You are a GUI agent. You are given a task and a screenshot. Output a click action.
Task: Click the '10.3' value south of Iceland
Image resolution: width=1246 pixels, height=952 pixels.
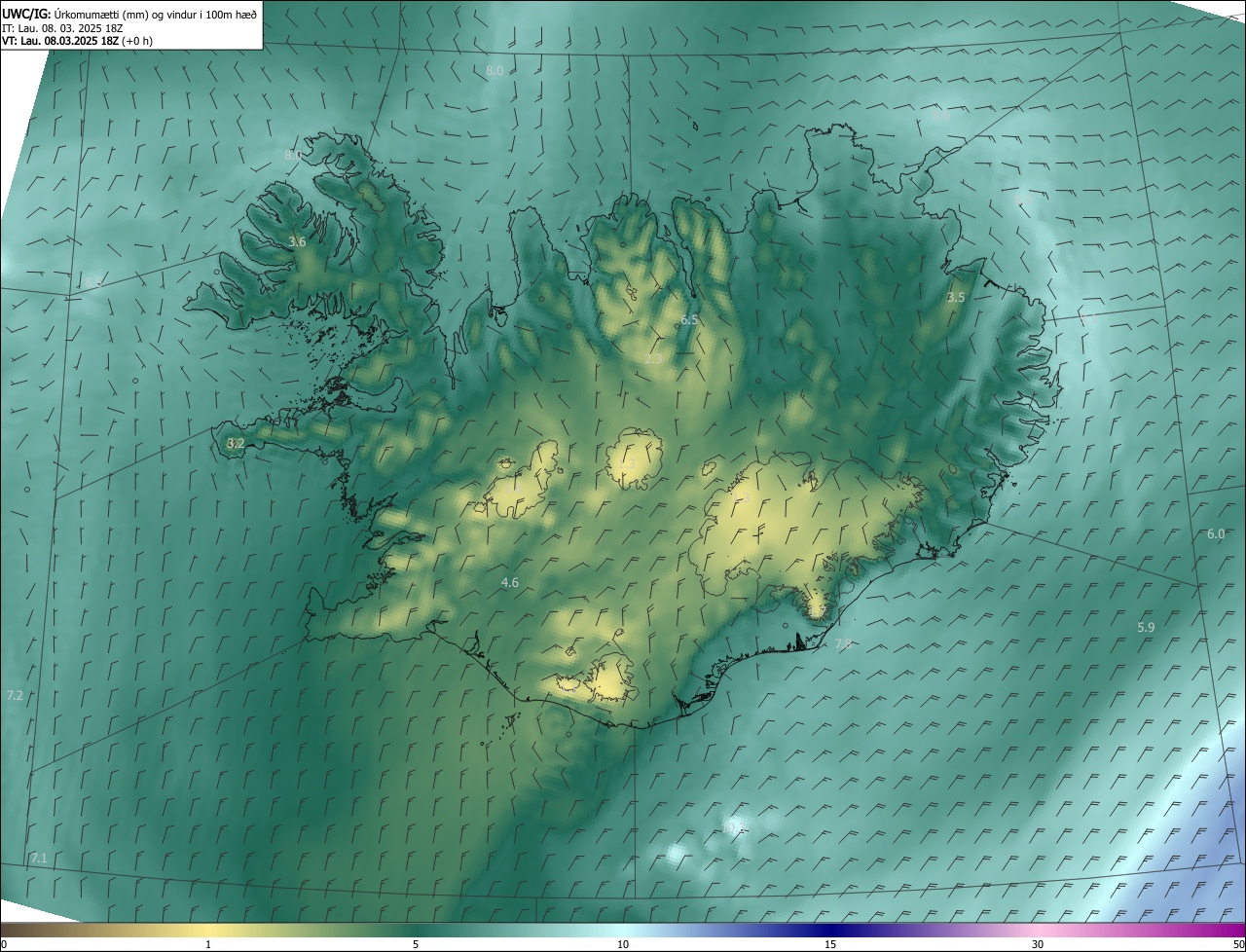732,826
